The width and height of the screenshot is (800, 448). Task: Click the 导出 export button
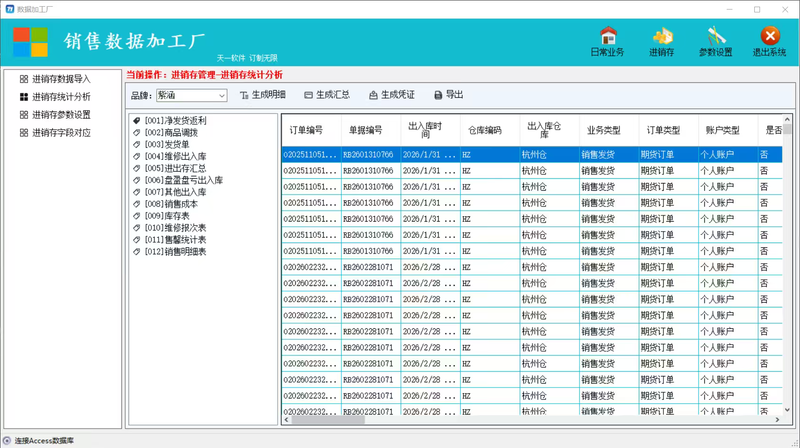[x=449, y=95]
